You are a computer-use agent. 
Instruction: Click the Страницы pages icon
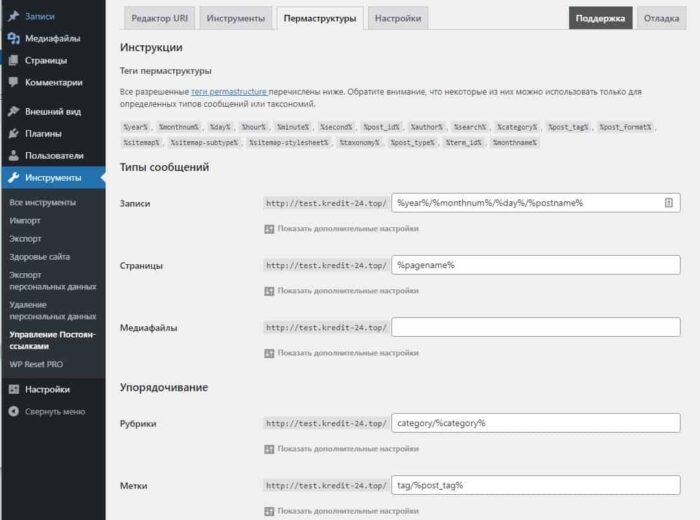[x=13, y=61]
